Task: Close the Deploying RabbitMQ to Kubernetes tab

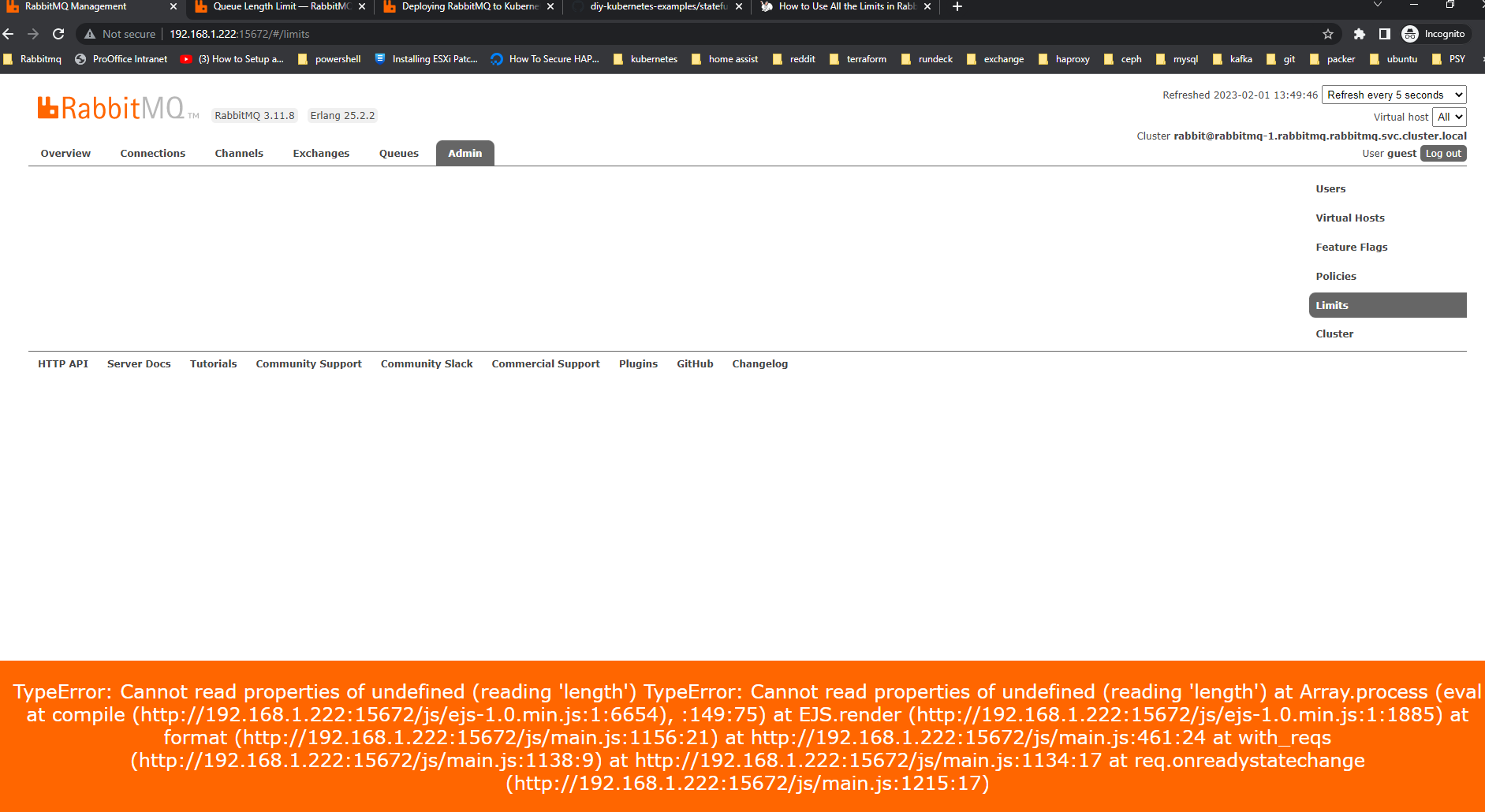Action: [x=550, y=6]
